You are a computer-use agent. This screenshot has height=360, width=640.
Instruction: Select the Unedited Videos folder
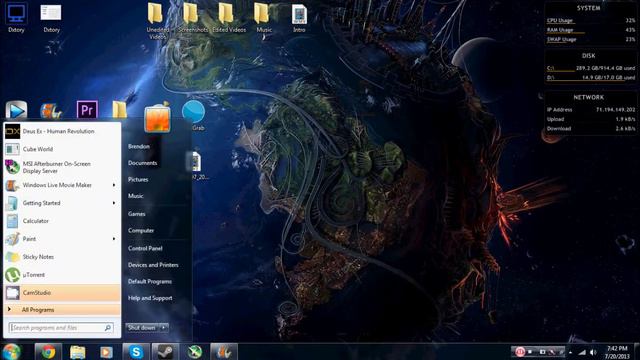click(x=157, y=20)
